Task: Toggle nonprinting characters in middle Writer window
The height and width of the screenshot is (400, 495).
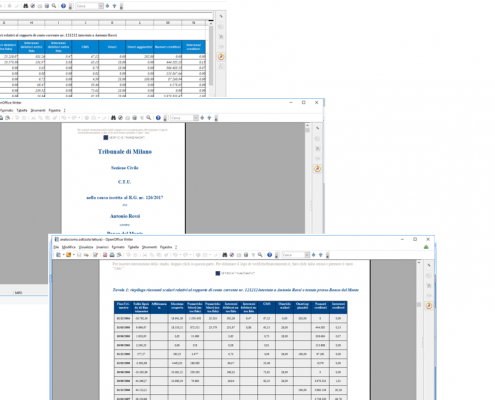Action: pyautogui.click(x=142, y=118)
